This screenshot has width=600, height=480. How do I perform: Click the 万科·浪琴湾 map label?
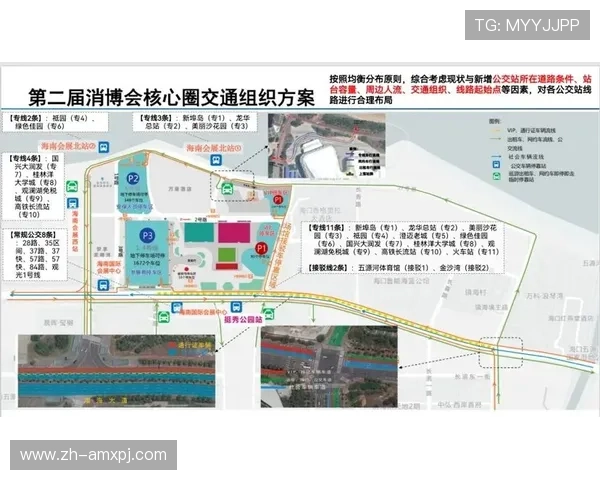(544, 296)
